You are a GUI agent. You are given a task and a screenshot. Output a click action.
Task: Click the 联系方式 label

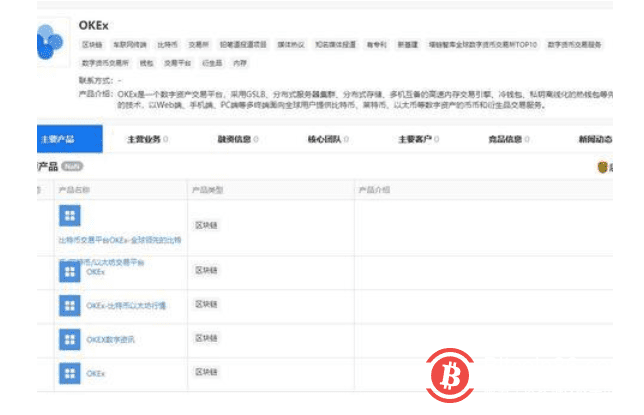coord(96,80)
